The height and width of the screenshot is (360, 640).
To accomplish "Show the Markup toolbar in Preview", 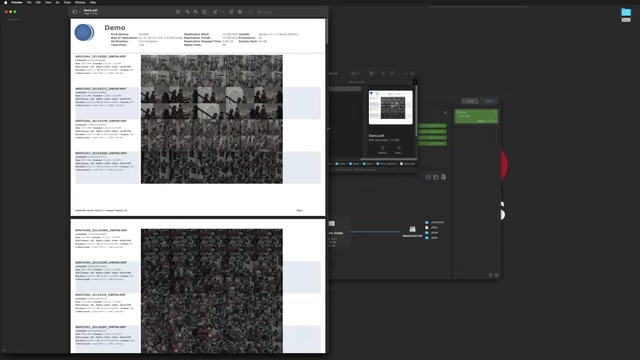I will 240,12.
